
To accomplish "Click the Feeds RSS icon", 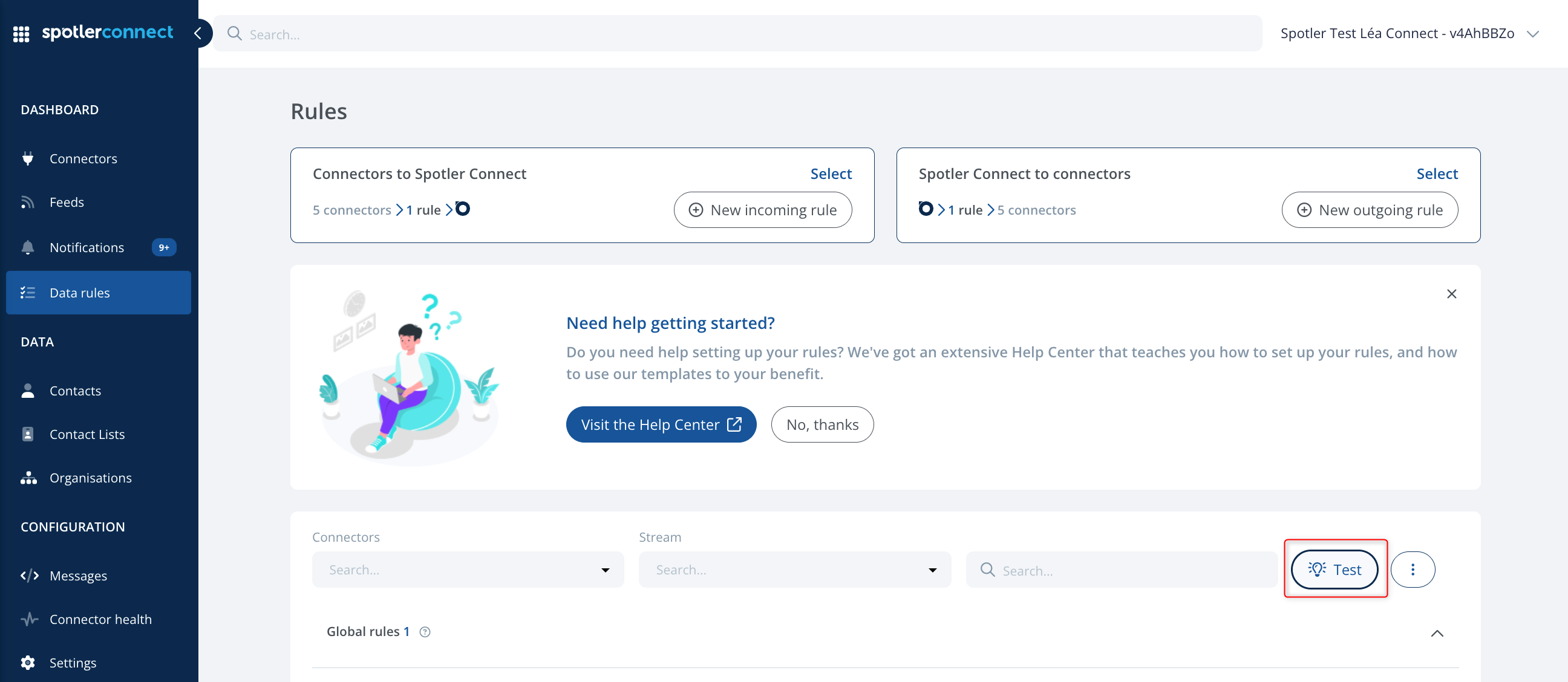I will pyautogui.click(x=28, y=202).
